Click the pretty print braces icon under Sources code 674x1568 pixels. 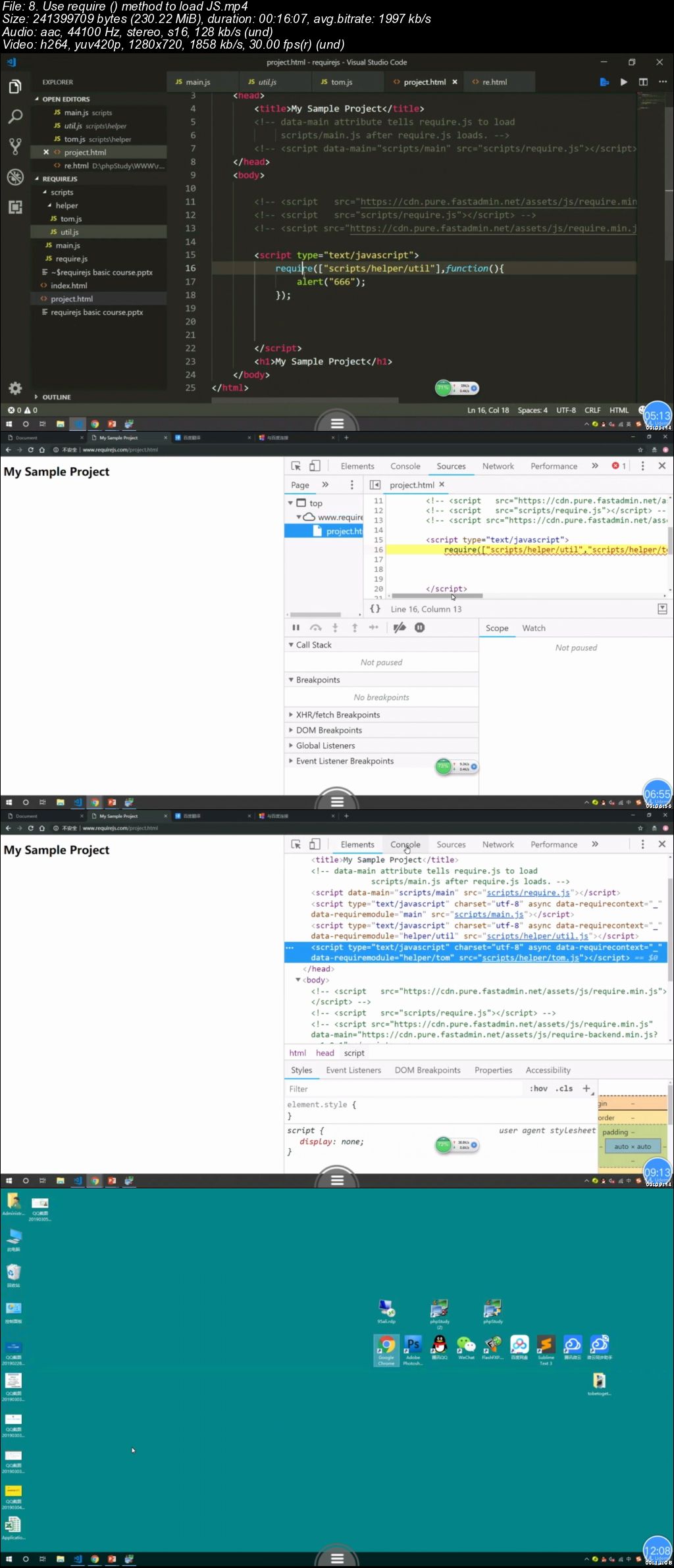coord(375,609)
